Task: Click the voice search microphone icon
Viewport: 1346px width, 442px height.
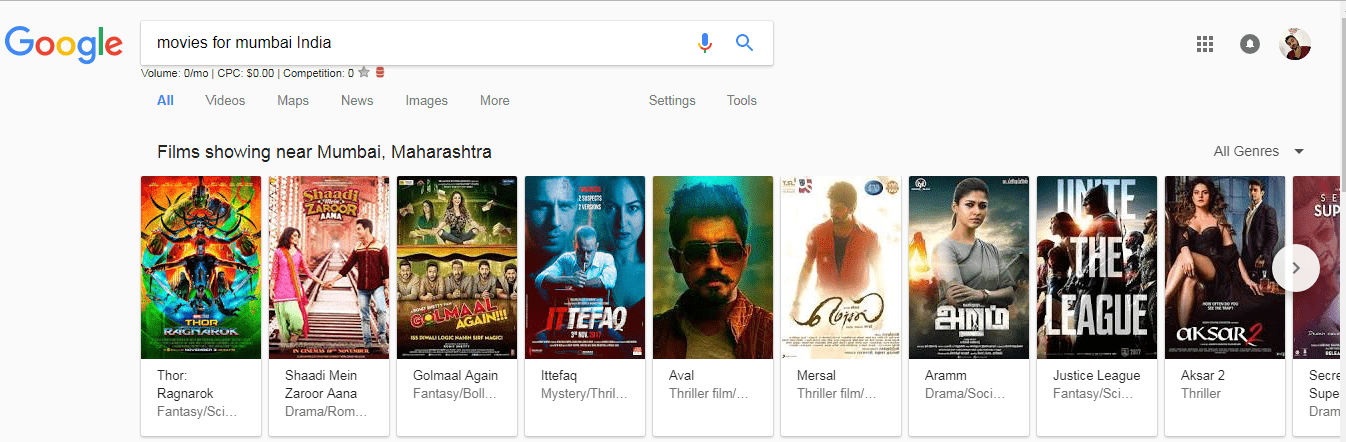Action: [705, 43]
